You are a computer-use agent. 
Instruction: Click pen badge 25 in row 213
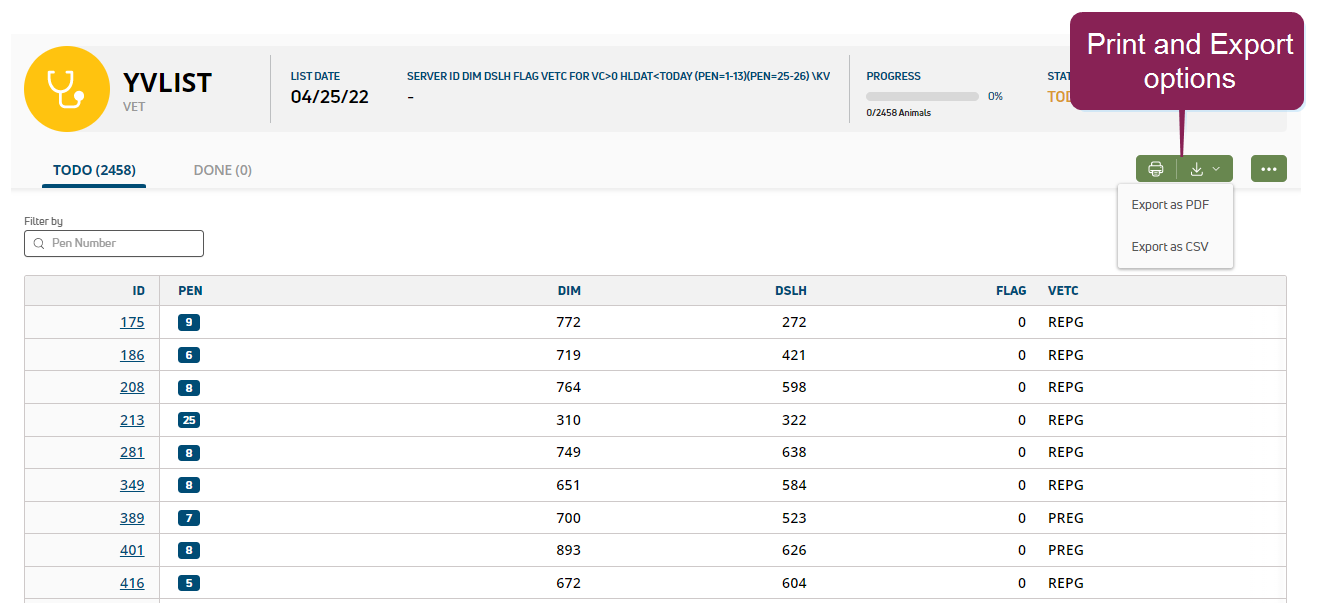[189, 421]
